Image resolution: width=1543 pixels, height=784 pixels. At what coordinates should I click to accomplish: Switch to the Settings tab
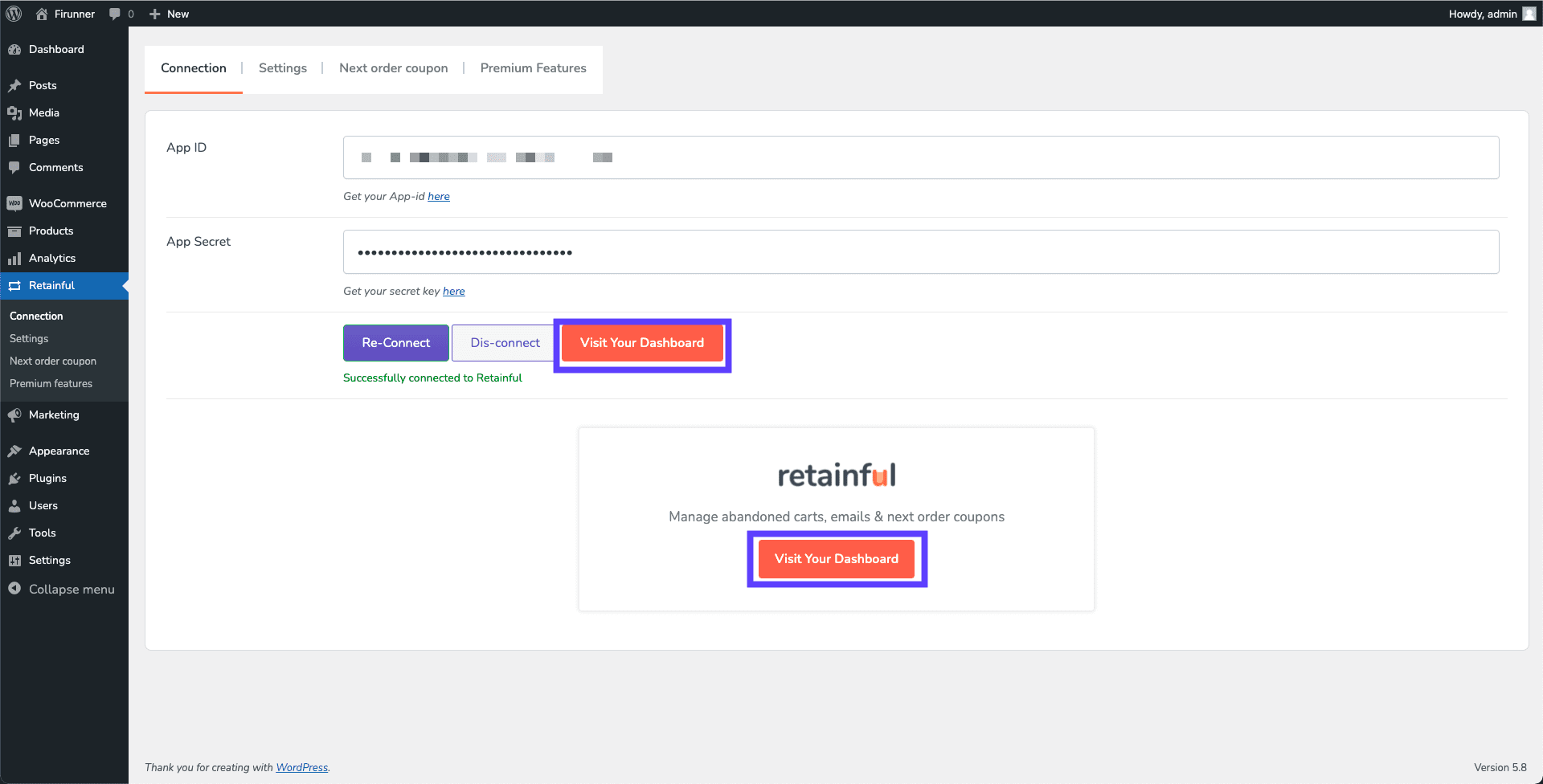(283, 68)
